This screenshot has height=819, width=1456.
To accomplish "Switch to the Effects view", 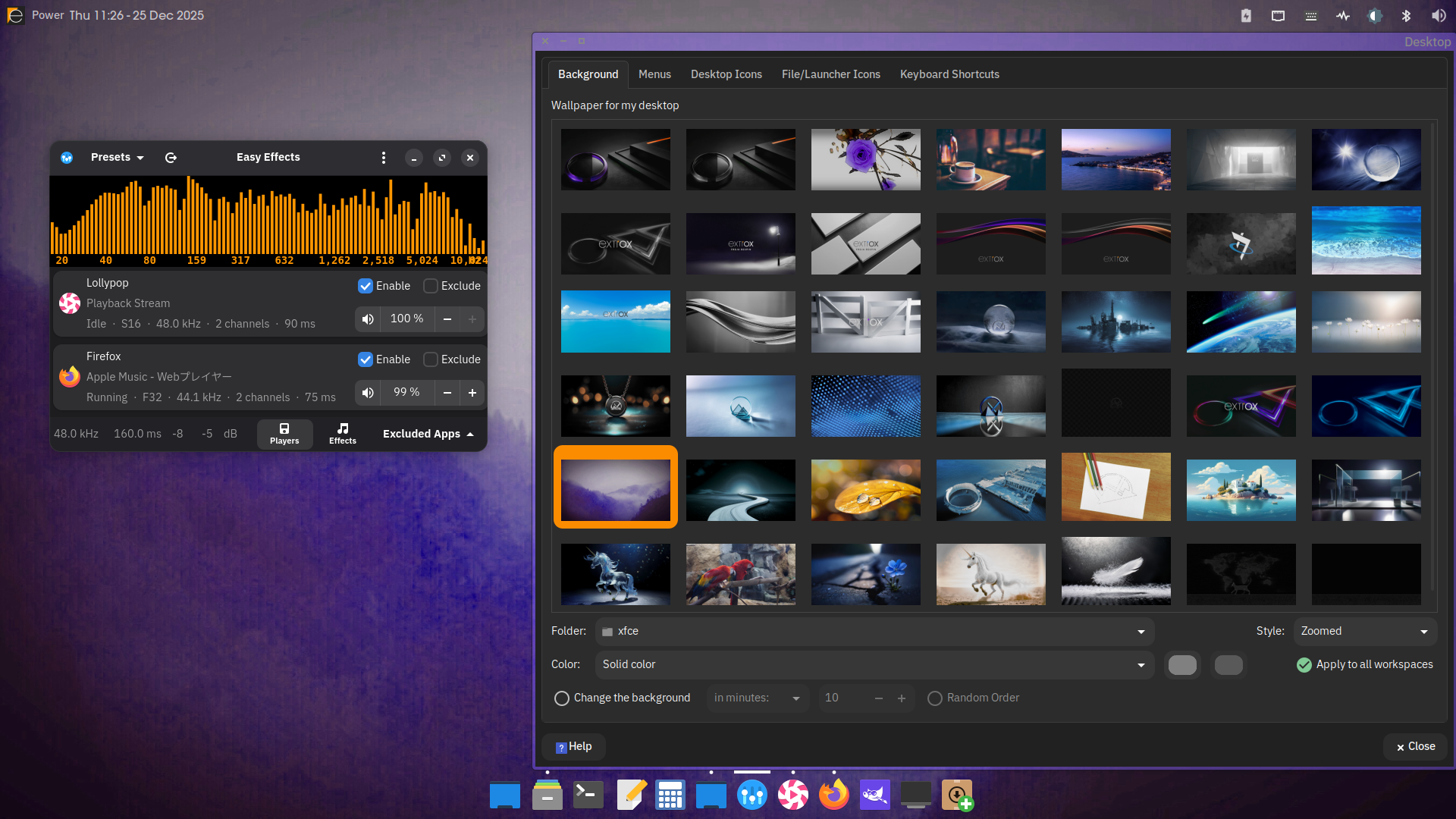I will 342,434.
